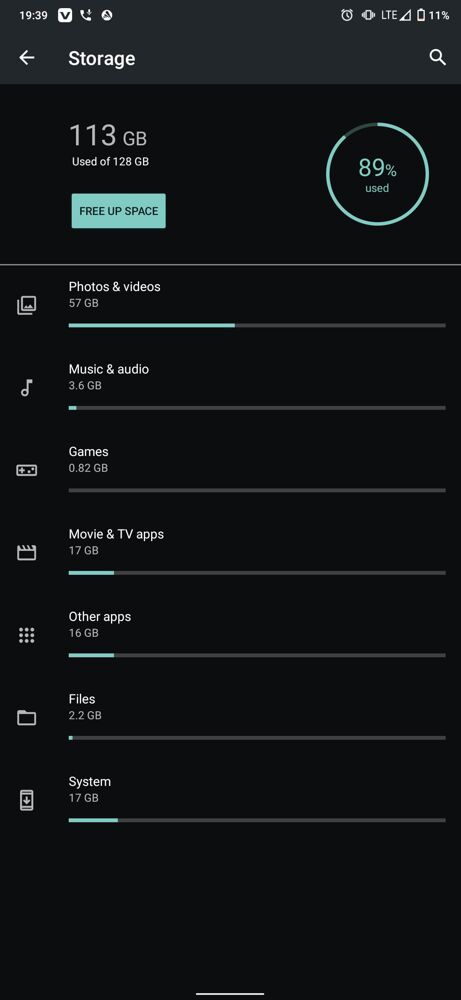The image size is (461, 1000).
Task: Tap the System download icon
Action: pos(26,800)
